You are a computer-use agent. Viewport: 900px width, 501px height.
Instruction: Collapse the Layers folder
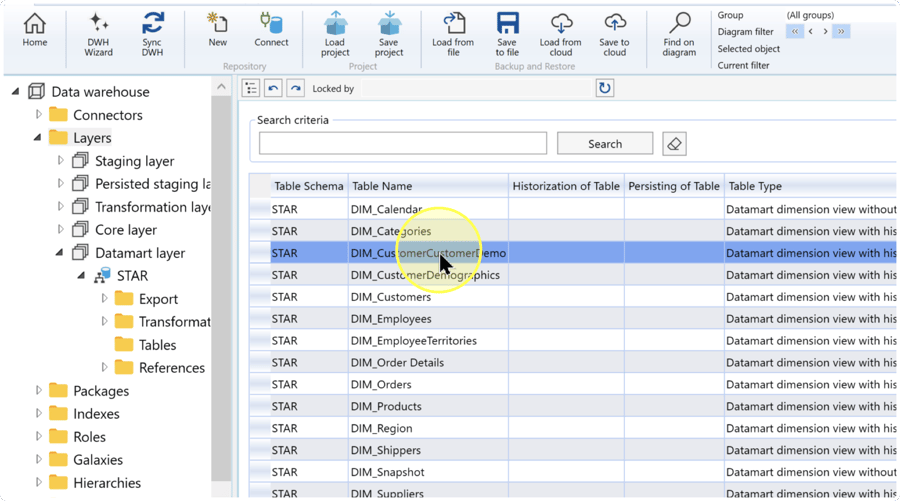[x=37, y=138]
